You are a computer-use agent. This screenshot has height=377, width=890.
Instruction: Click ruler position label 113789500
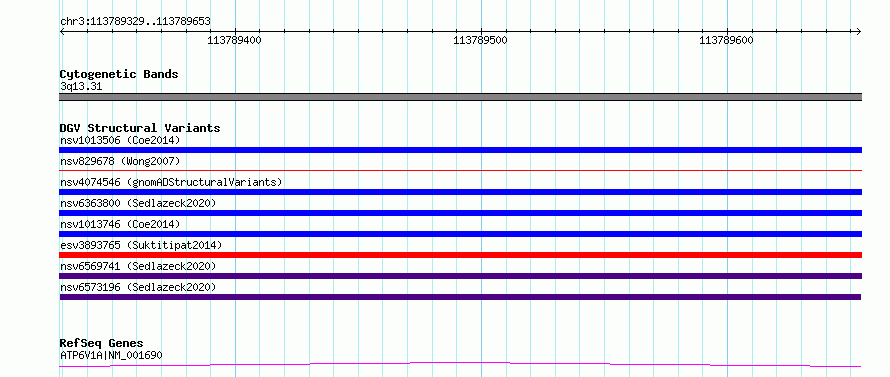481,40
